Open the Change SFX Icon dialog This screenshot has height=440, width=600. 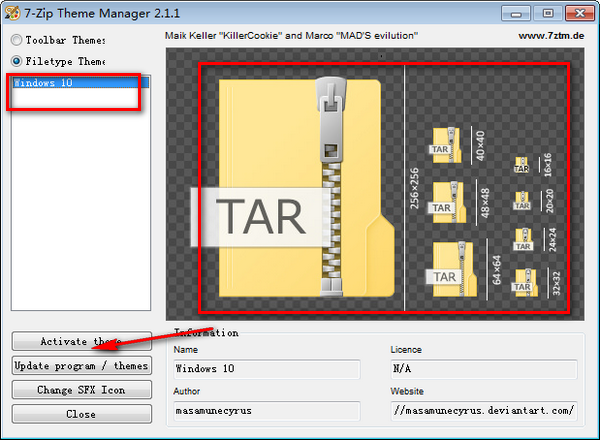tap(82, 389)
